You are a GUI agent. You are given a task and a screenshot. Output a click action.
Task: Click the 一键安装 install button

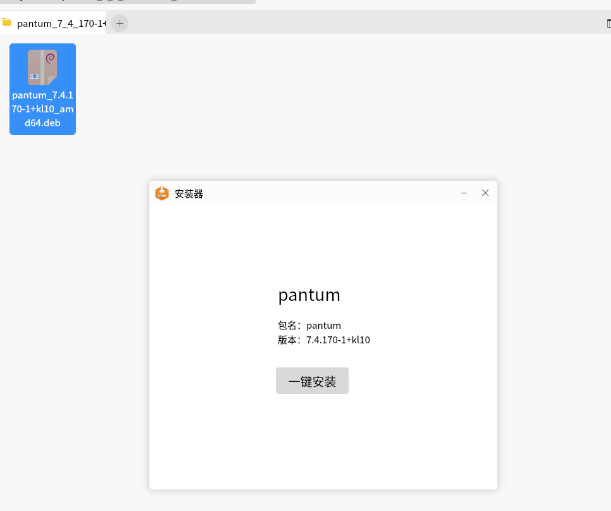point(312,381)
